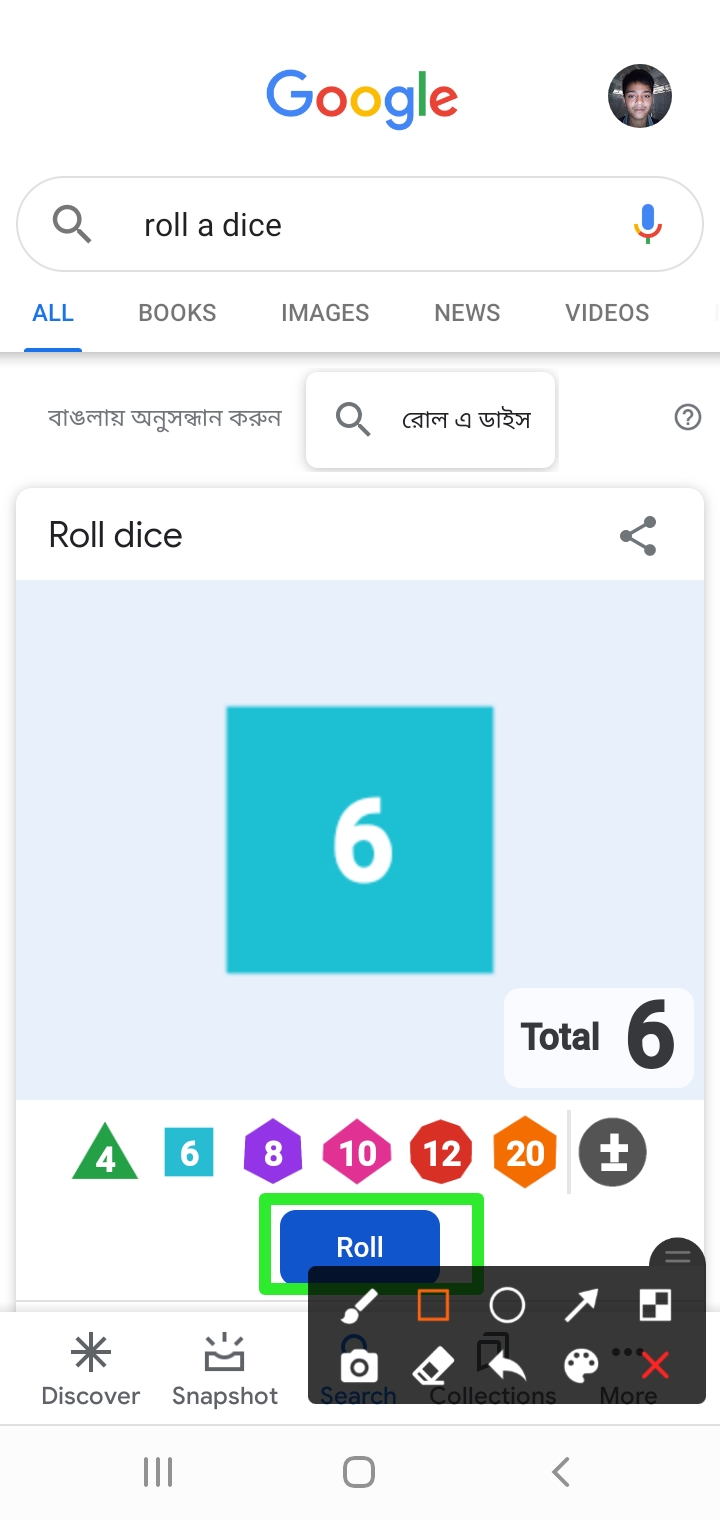Collapse the annotation toolbar handle
Viewport: 720px width, 1520px height.
click(x=678, y=1257)
